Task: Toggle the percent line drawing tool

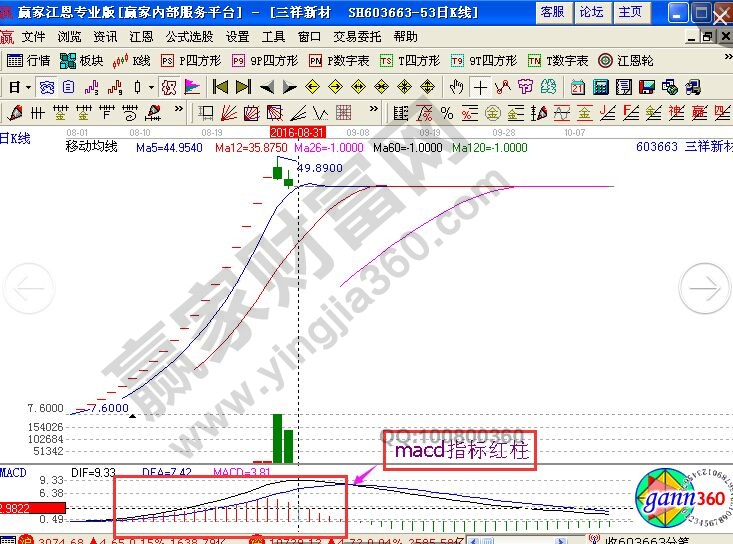Action: coord(446,112)
